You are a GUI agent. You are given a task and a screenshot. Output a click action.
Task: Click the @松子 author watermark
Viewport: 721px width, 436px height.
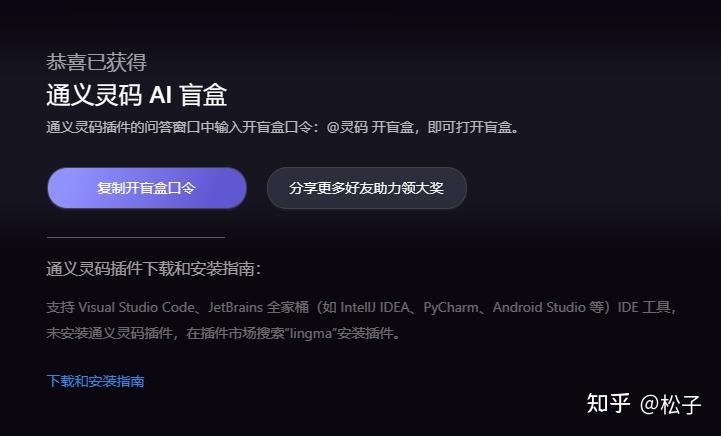[670, 404]
